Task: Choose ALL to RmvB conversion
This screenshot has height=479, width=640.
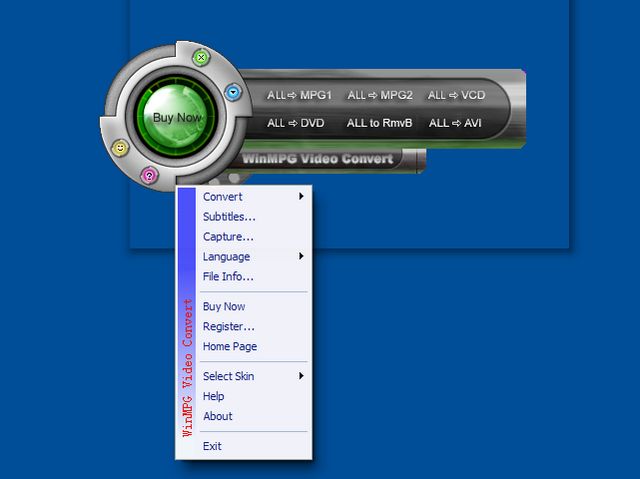Action: [380, 123]
